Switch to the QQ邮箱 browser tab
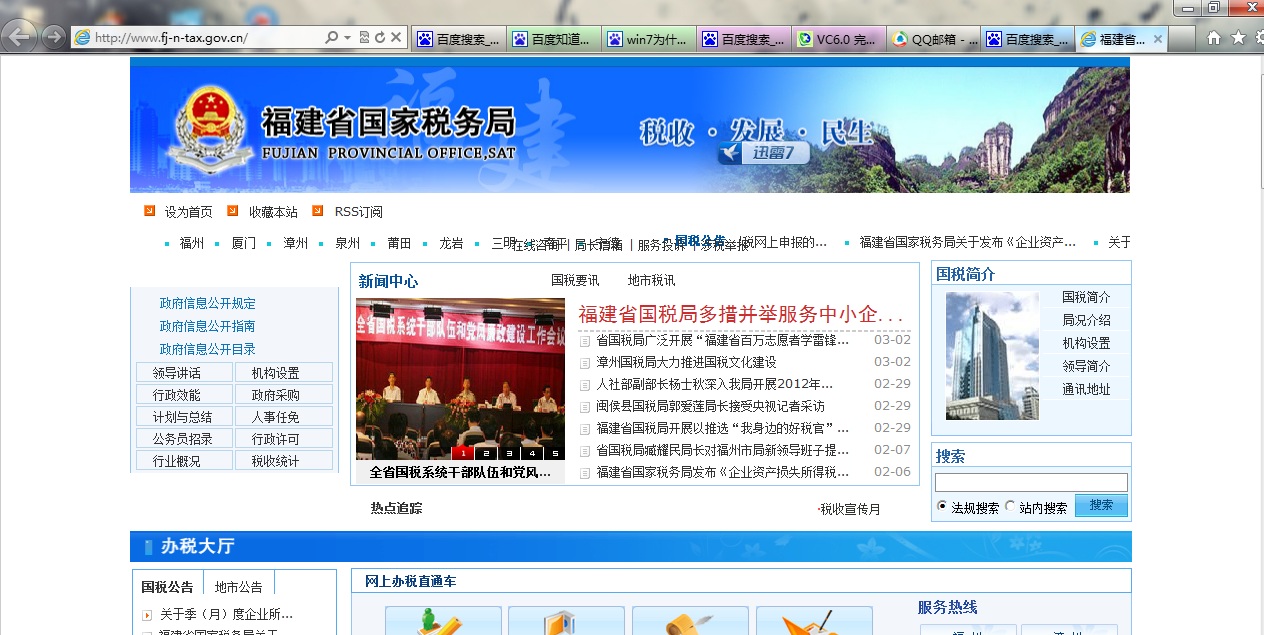The width and height of the screenshot is (1264, 635). 934,39
